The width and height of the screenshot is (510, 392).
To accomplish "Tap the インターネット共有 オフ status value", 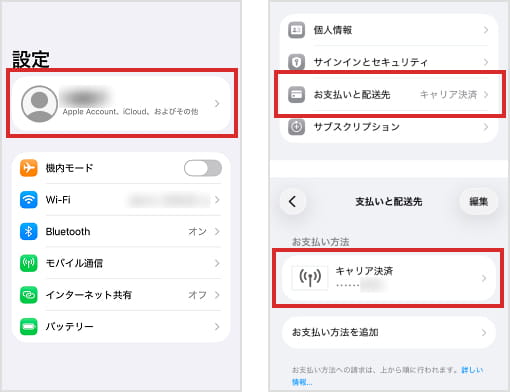I will (x=197, y=295).
